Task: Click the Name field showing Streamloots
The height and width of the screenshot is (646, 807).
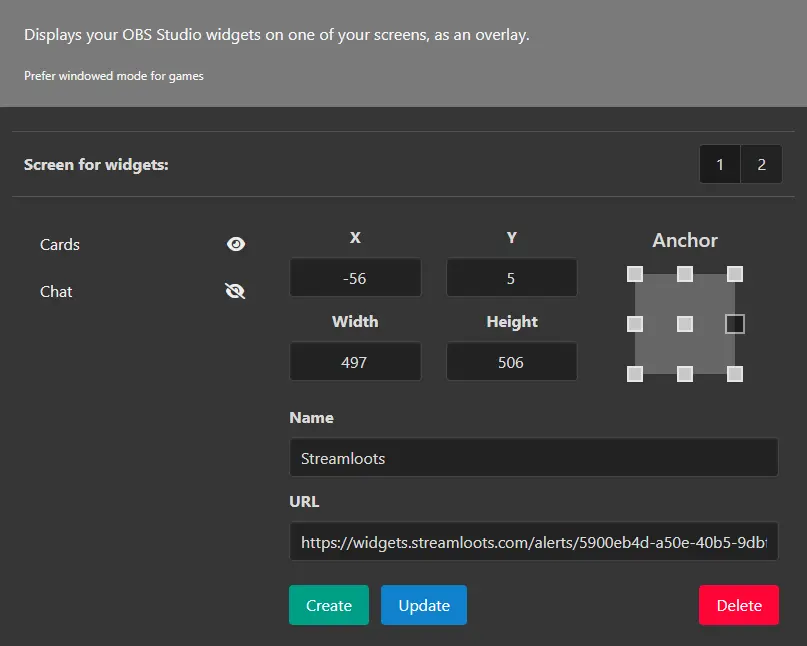Action: (x=534, y=457)
